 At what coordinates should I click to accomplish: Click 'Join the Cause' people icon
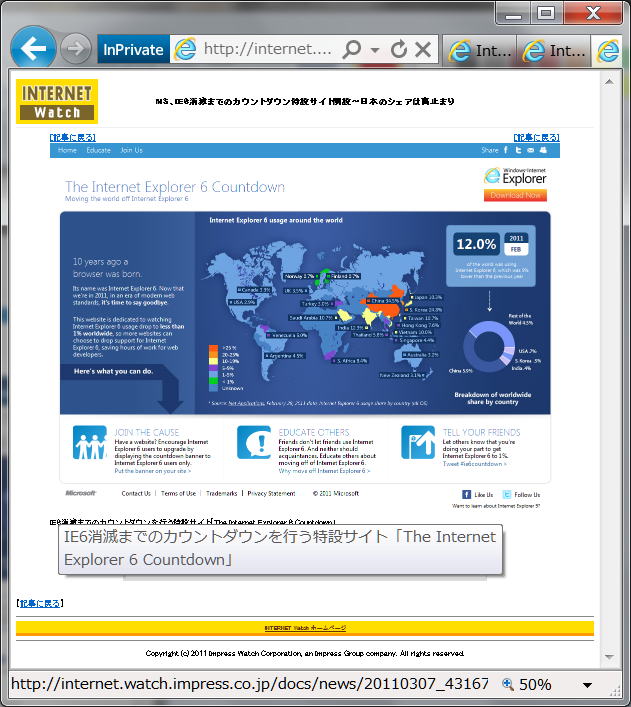(x=90, y=442)
